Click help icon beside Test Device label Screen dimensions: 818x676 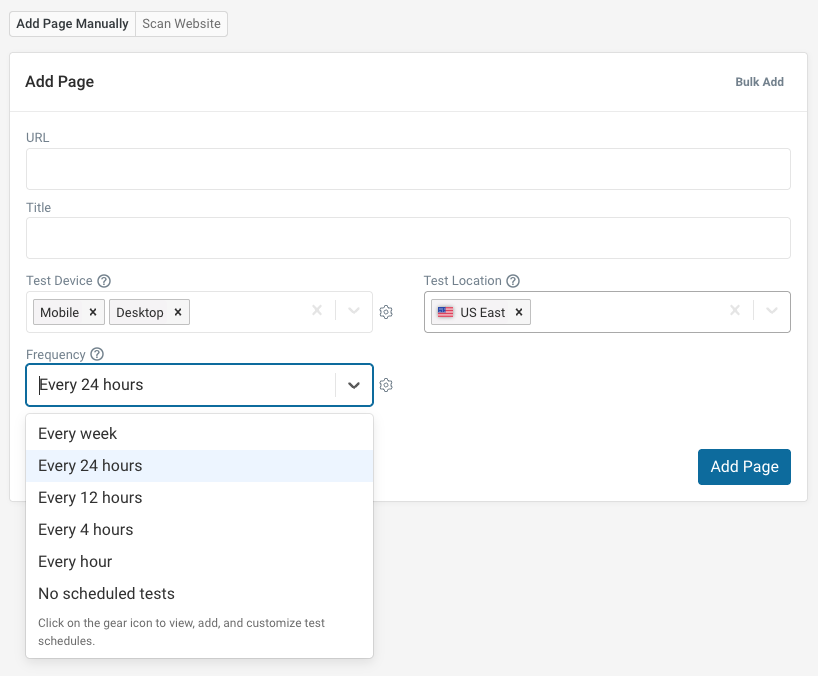[x=104, y=281]
